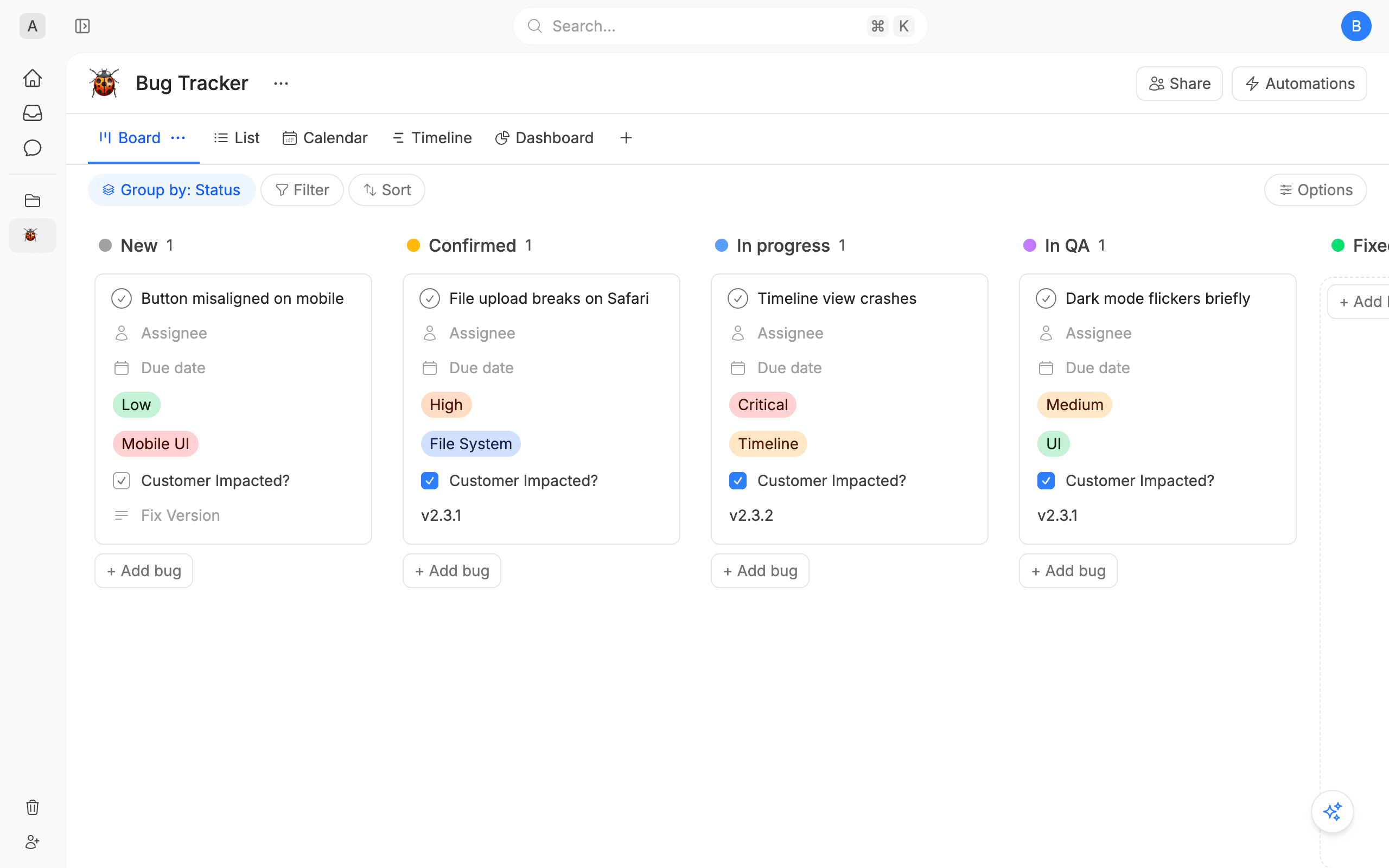Click the gray New status dot
This screenshot has width=1389, height=868.
105,246
